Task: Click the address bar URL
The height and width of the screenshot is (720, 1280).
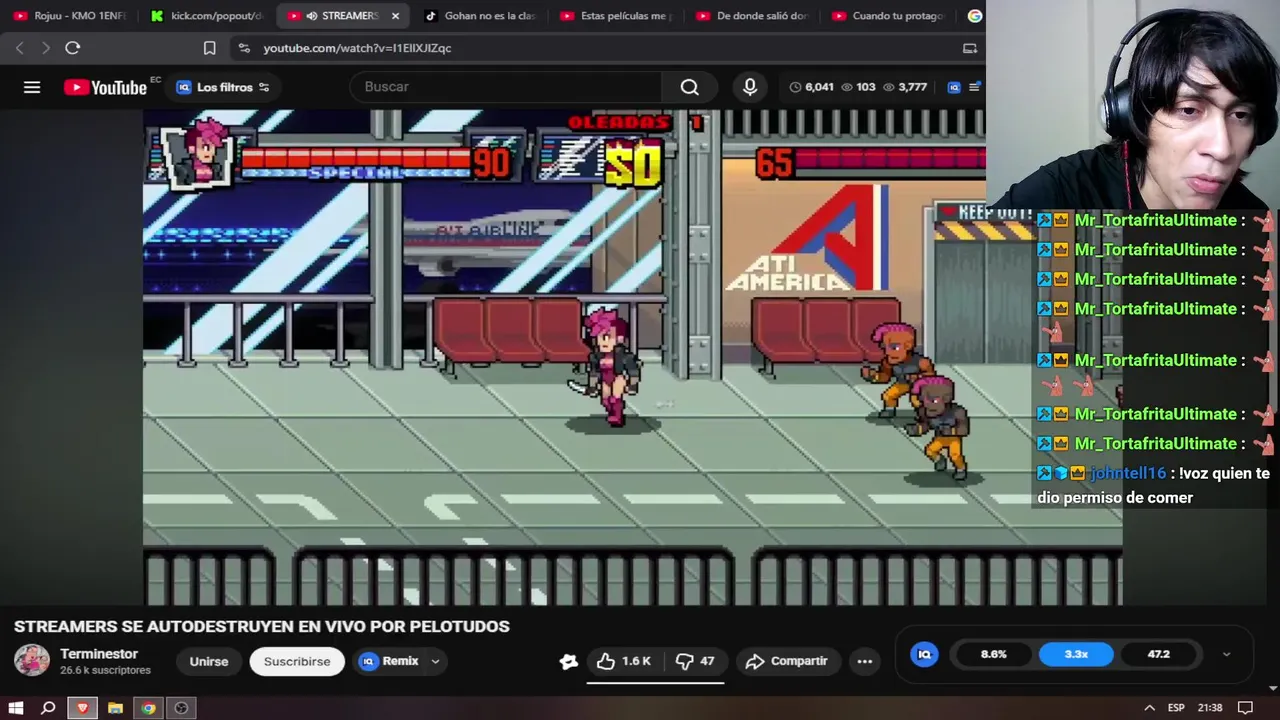Action: 357,48
